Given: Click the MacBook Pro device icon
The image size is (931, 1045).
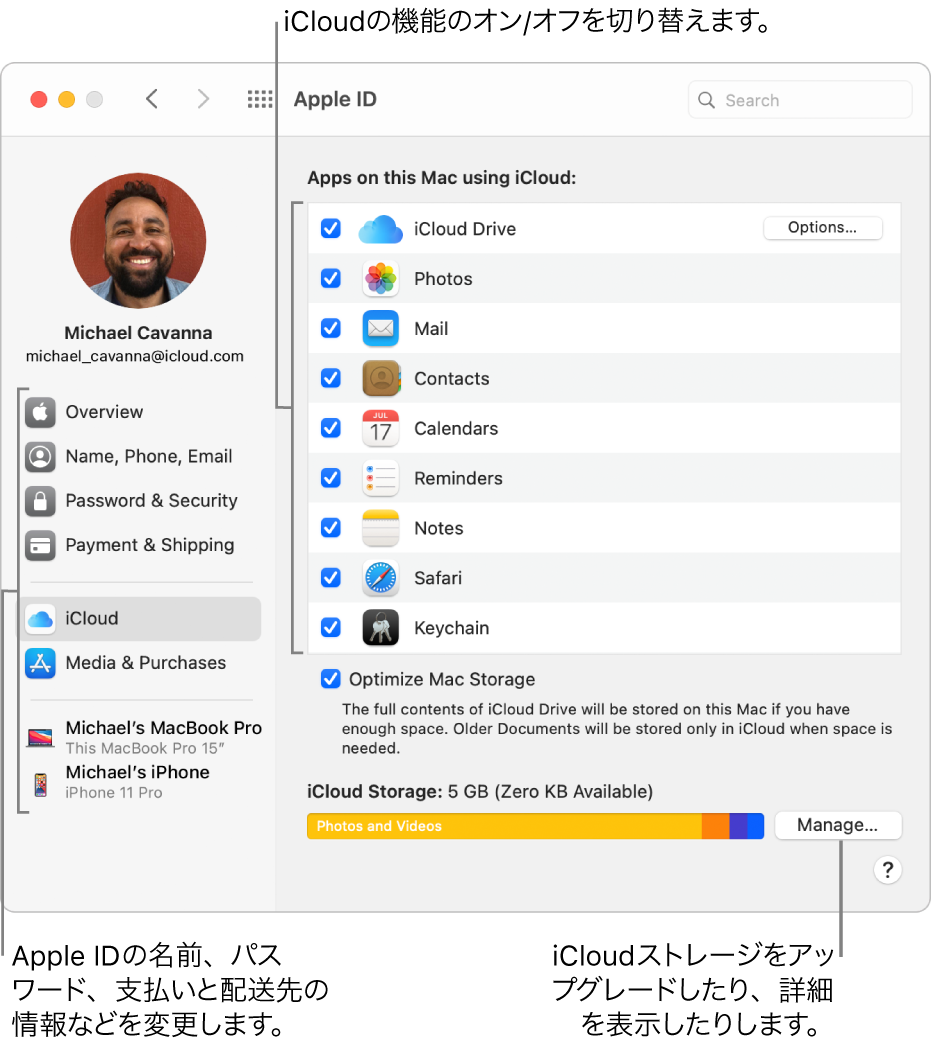Looking at the screenshot, I should pos(41,737).
